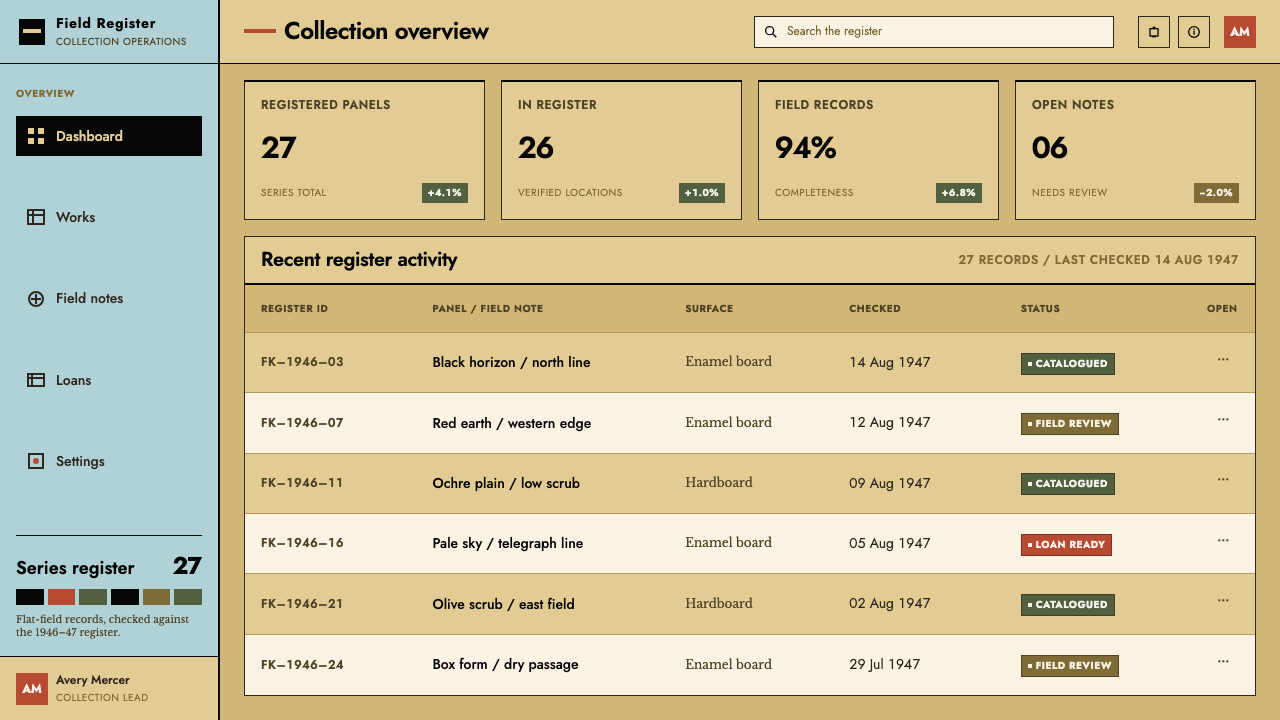Viewport: 1280px width, 720px height.
Task: Select the red swatch in Series register
Action: tap(62, 597)
